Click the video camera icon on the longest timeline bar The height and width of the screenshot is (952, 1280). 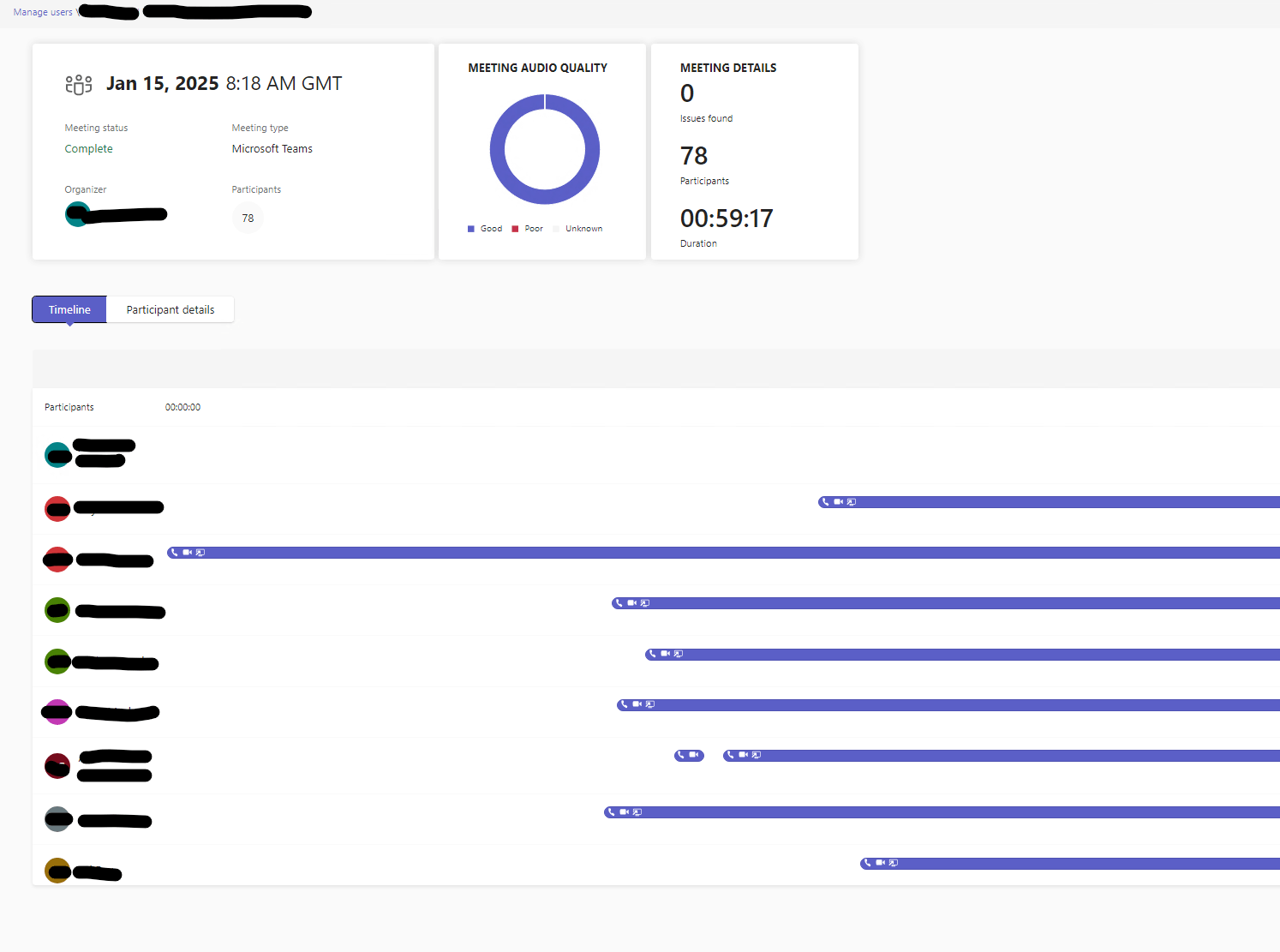[x=187, y=553]
